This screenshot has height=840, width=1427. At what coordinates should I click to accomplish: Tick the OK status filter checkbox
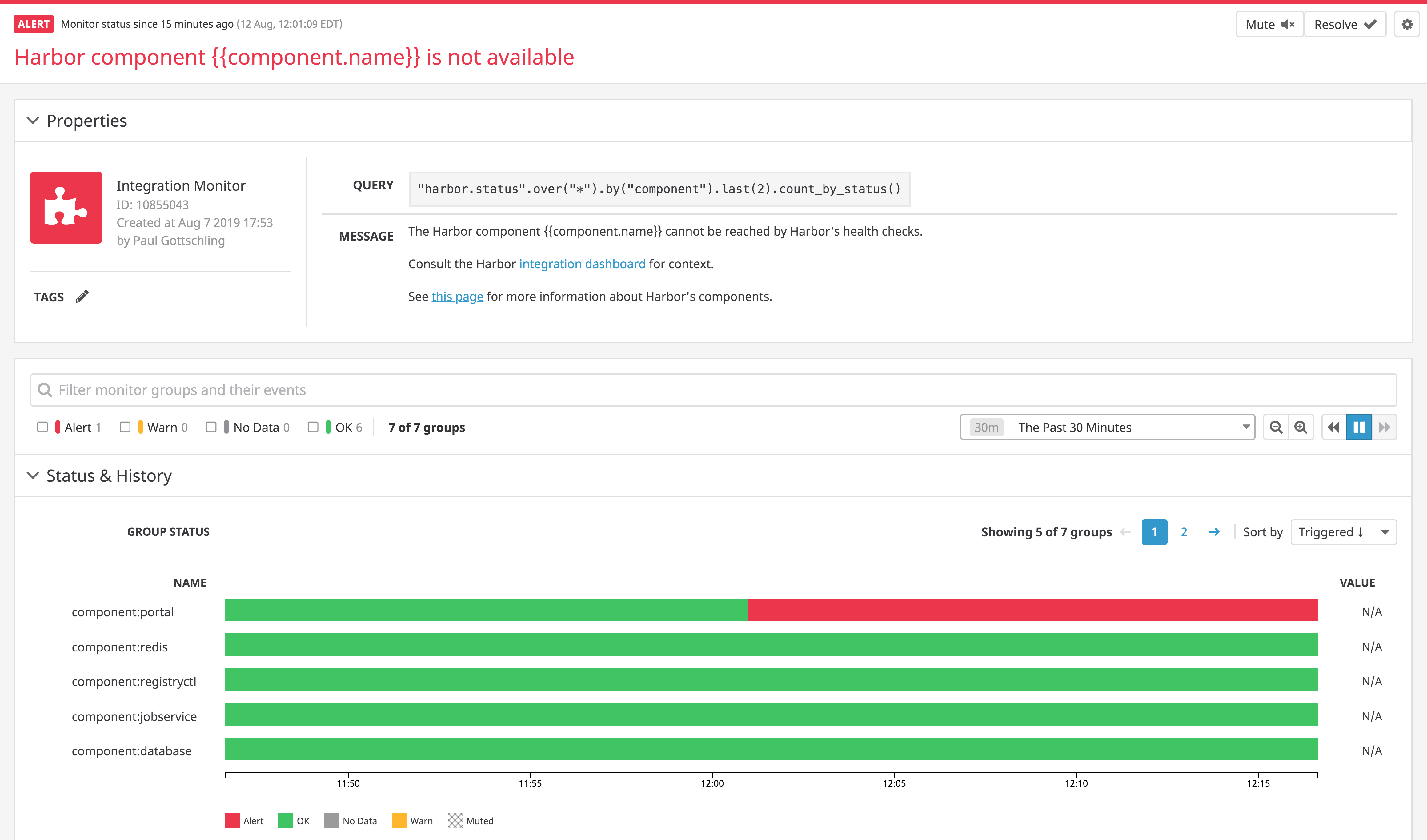pos(313,427)
